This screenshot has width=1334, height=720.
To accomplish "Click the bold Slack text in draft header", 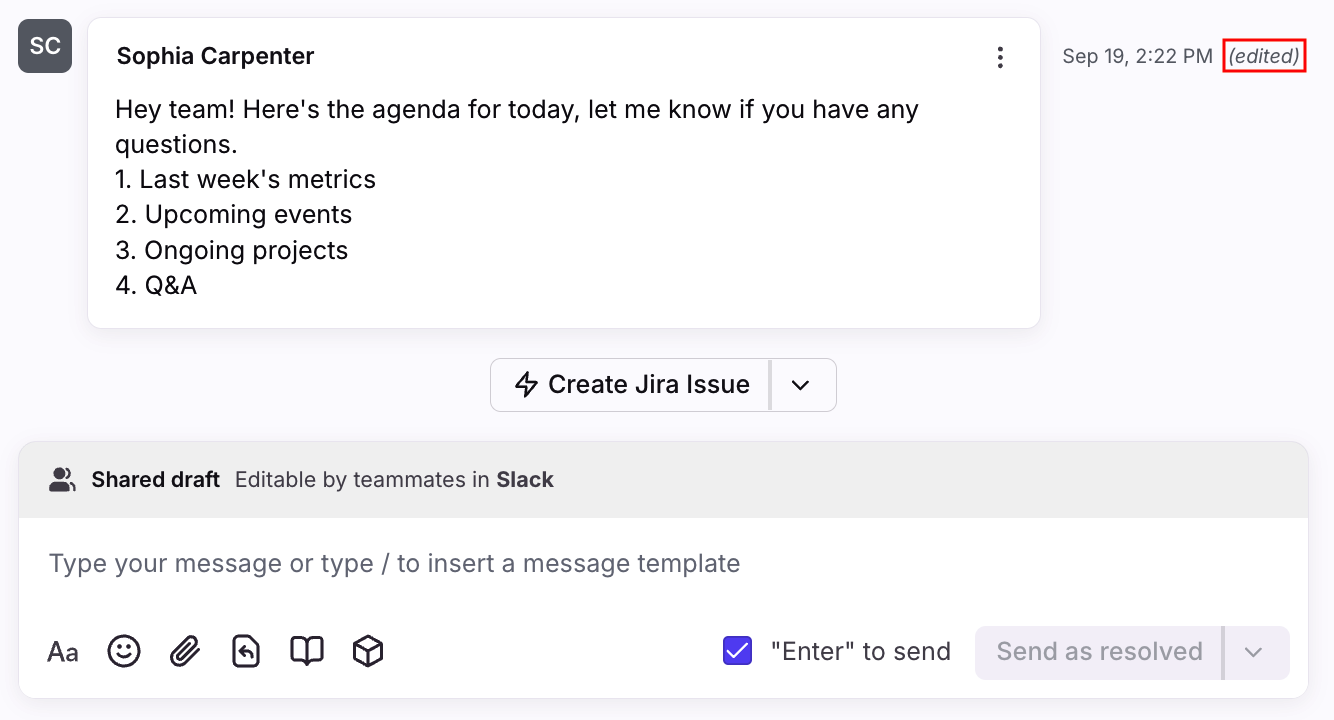I will [x=525, y=480].
